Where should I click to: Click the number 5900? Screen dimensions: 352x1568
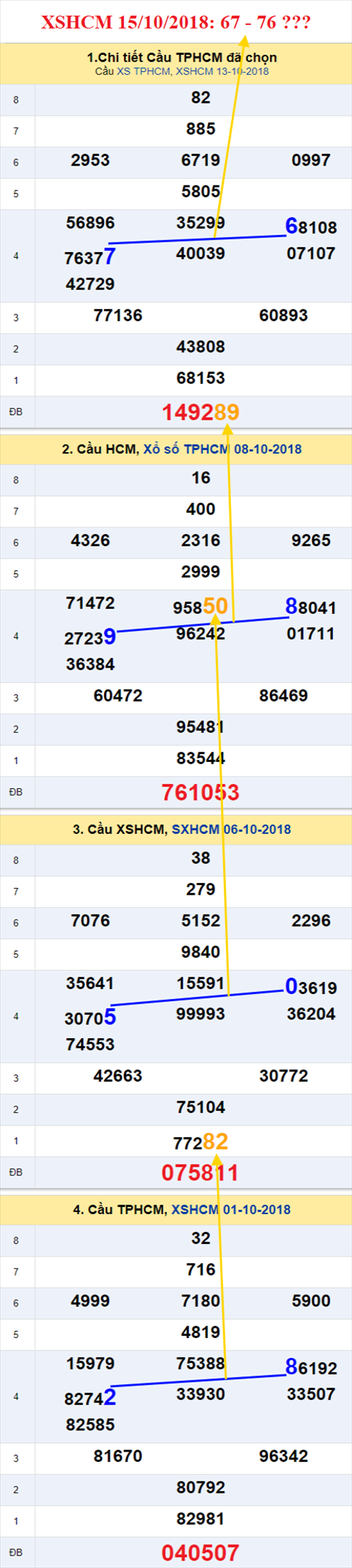(311, 1301)
